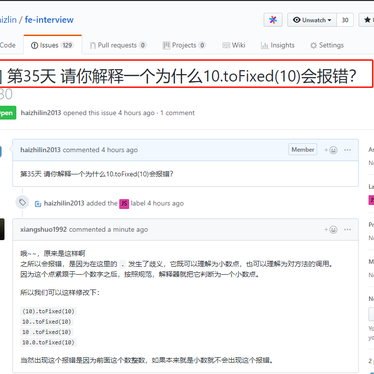Viewport: 374px width, 374px height.
Task: Click the code snippet (10).toFixed(10)
Action: [x=49, y=311]
